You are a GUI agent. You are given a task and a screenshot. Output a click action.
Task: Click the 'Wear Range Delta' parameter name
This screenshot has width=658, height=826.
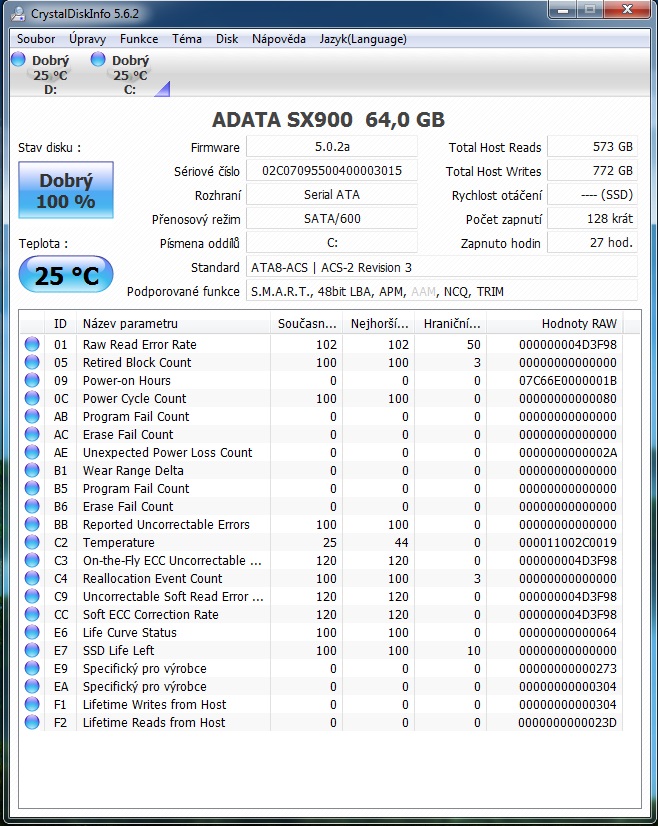tap(133, 470)
